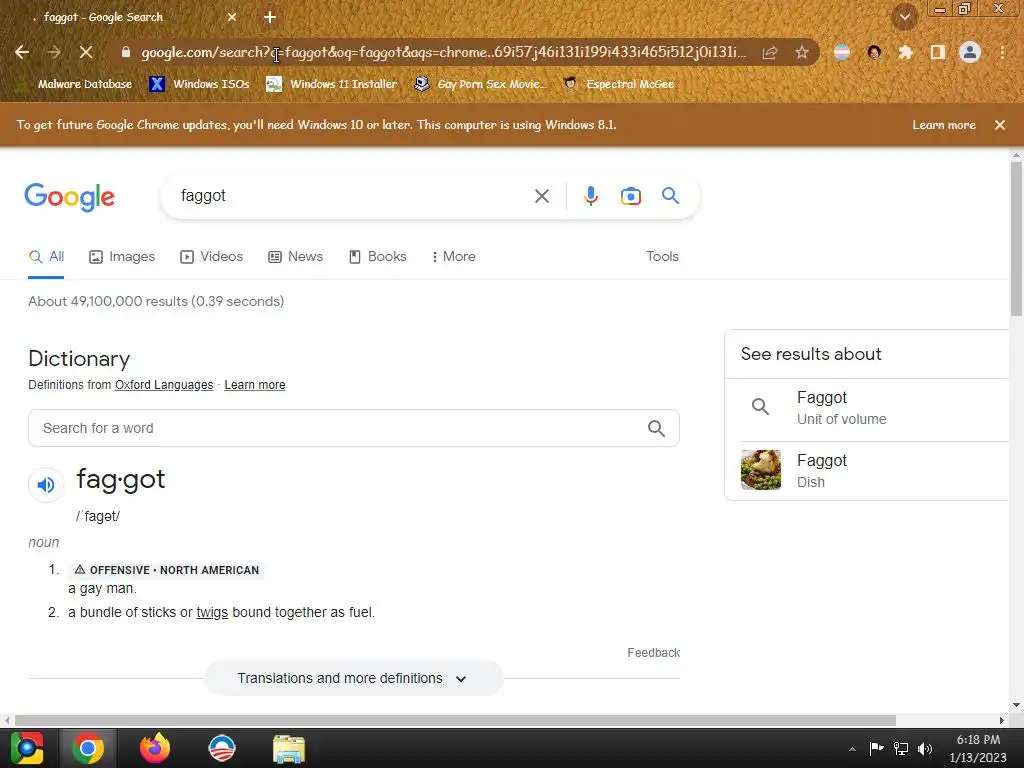The height and width of the screenshot is (768, 1024).
Task: Select the All results tab
Action: pyautogui.click(x=46, y=257)
